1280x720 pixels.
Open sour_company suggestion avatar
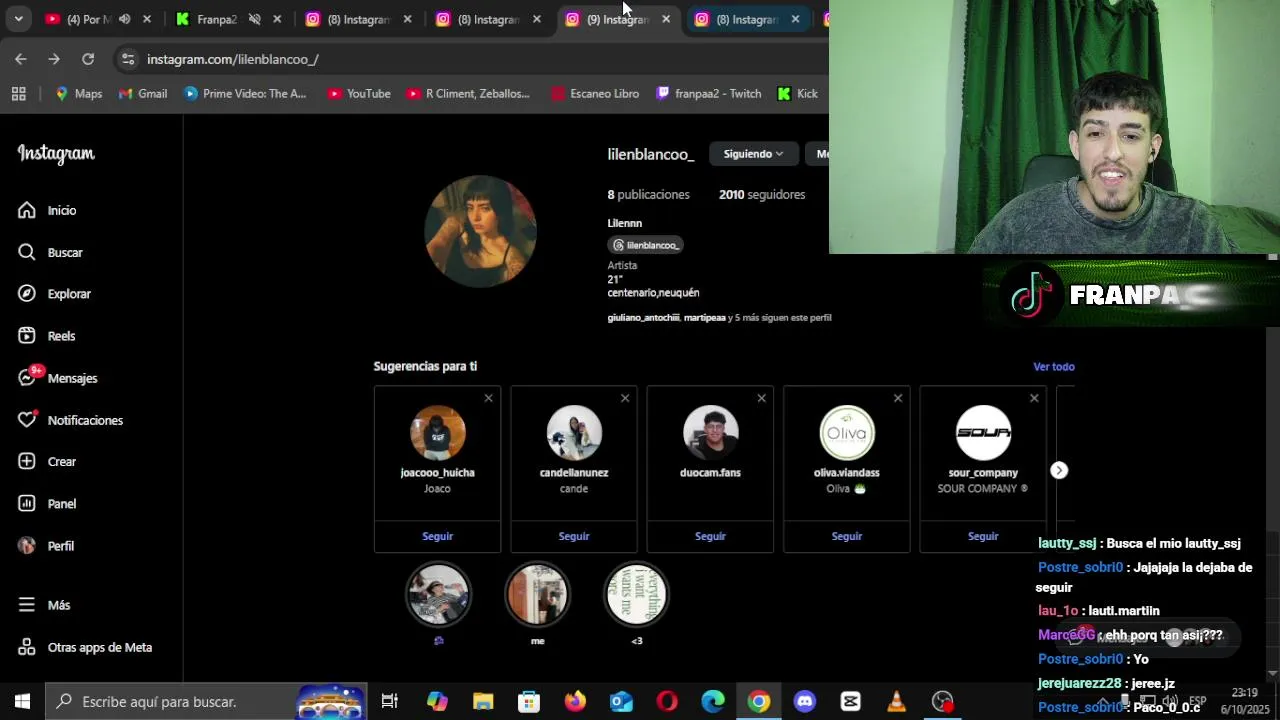(x=983, y=433)
